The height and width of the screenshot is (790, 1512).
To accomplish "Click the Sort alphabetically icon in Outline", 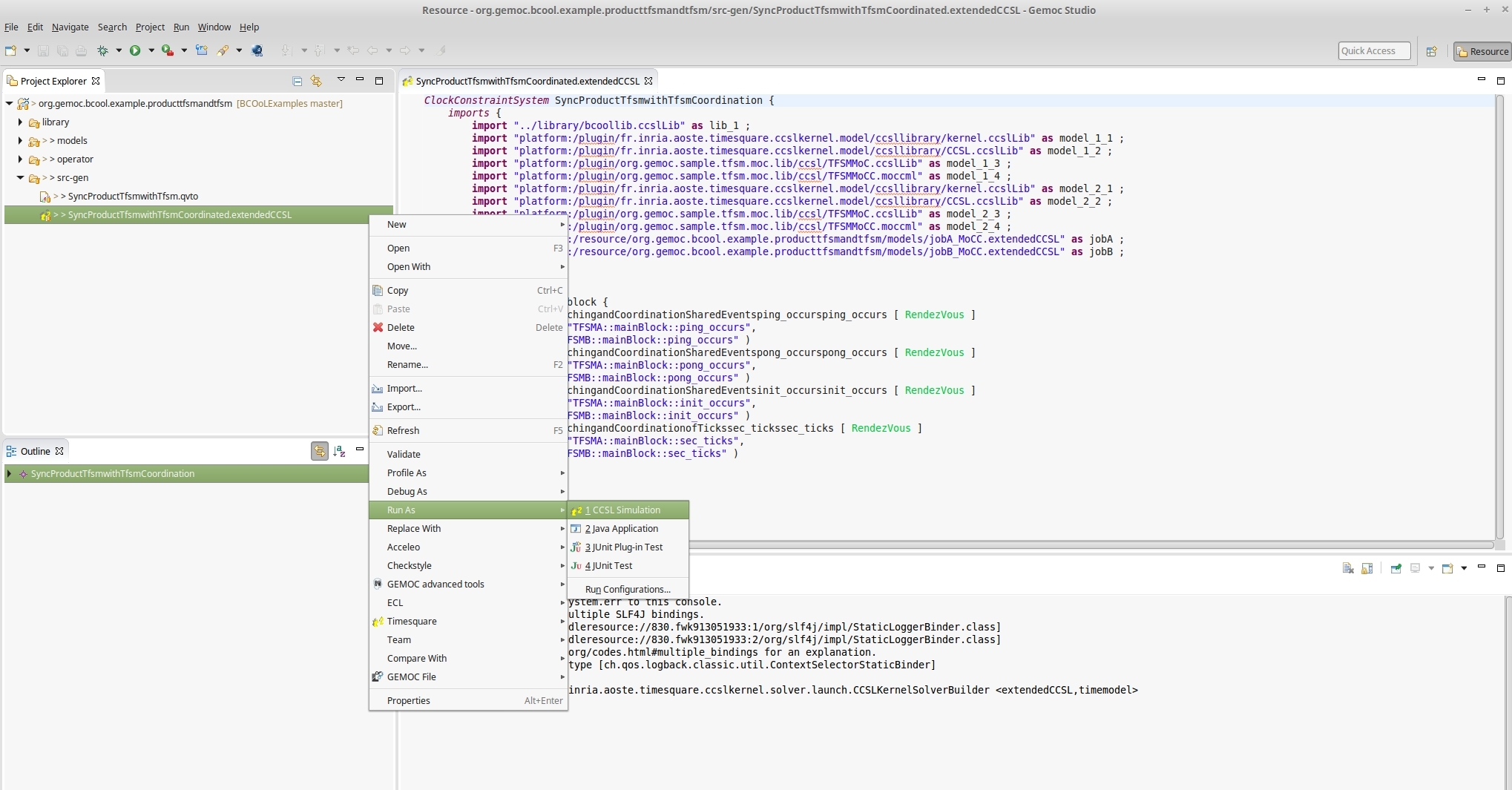I will pos(339,451).
